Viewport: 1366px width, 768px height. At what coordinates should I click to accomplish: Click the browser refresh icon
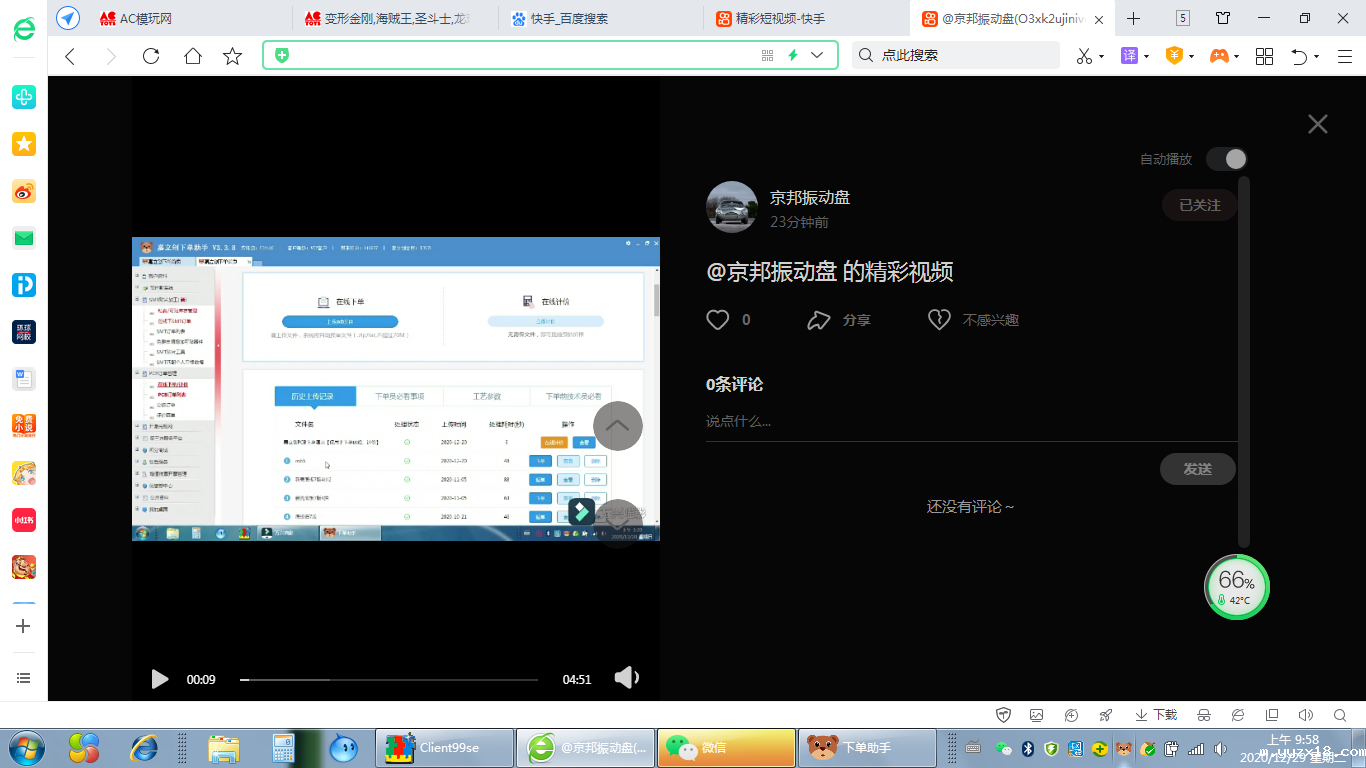151,56
